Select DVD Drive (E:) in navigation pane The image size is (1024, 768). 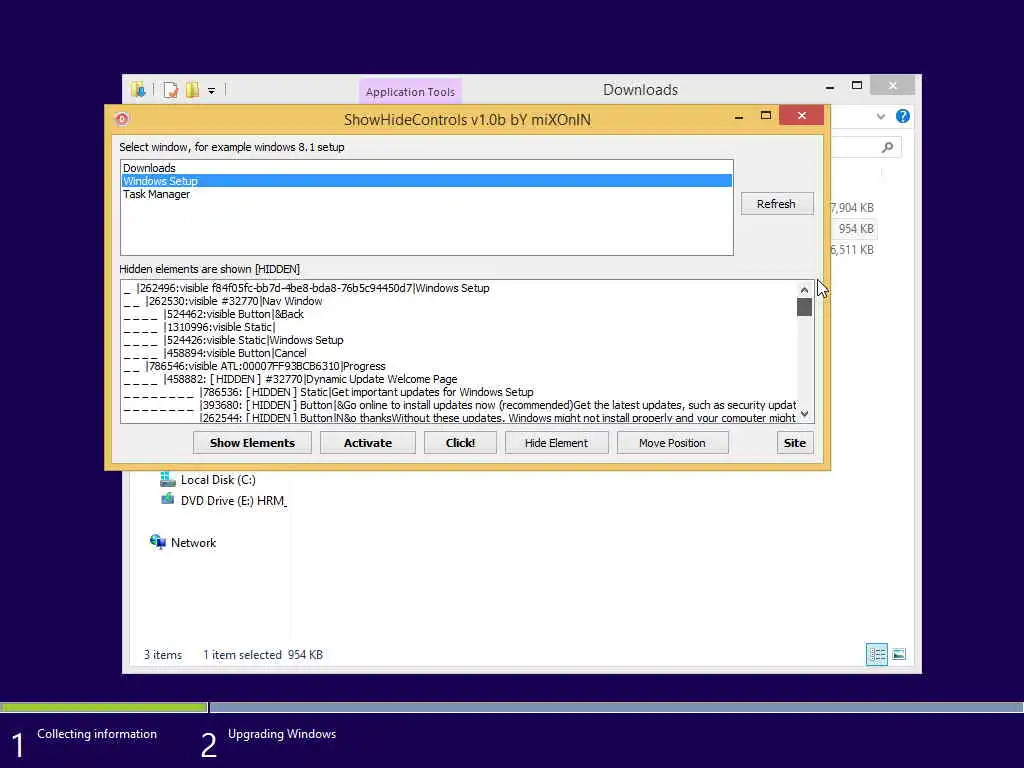[223, 501]
